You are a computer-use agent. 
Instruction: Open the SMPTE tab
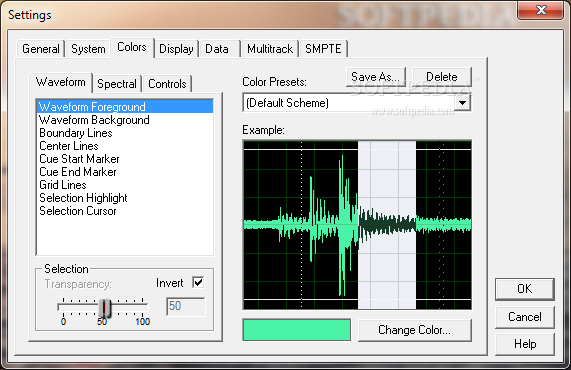click(x=323, y=49)
